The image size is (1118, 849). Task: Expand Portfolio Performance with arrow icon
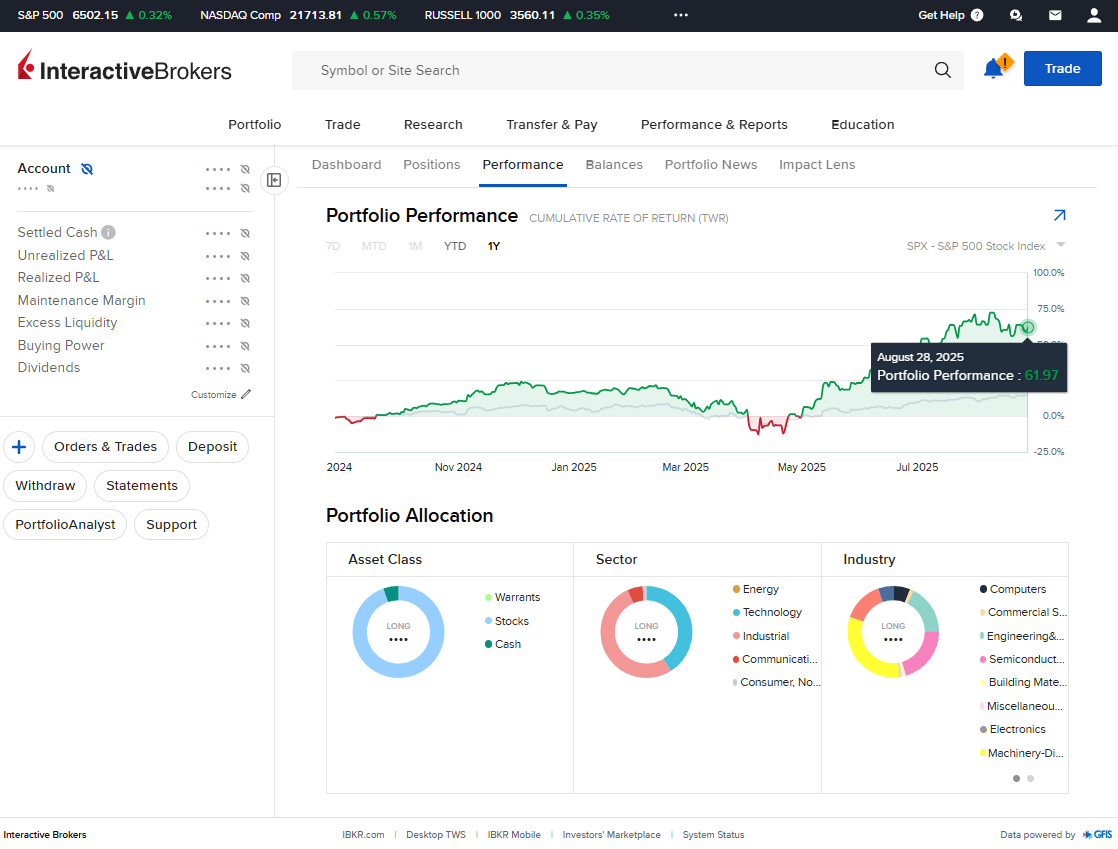coord(1060,215)
